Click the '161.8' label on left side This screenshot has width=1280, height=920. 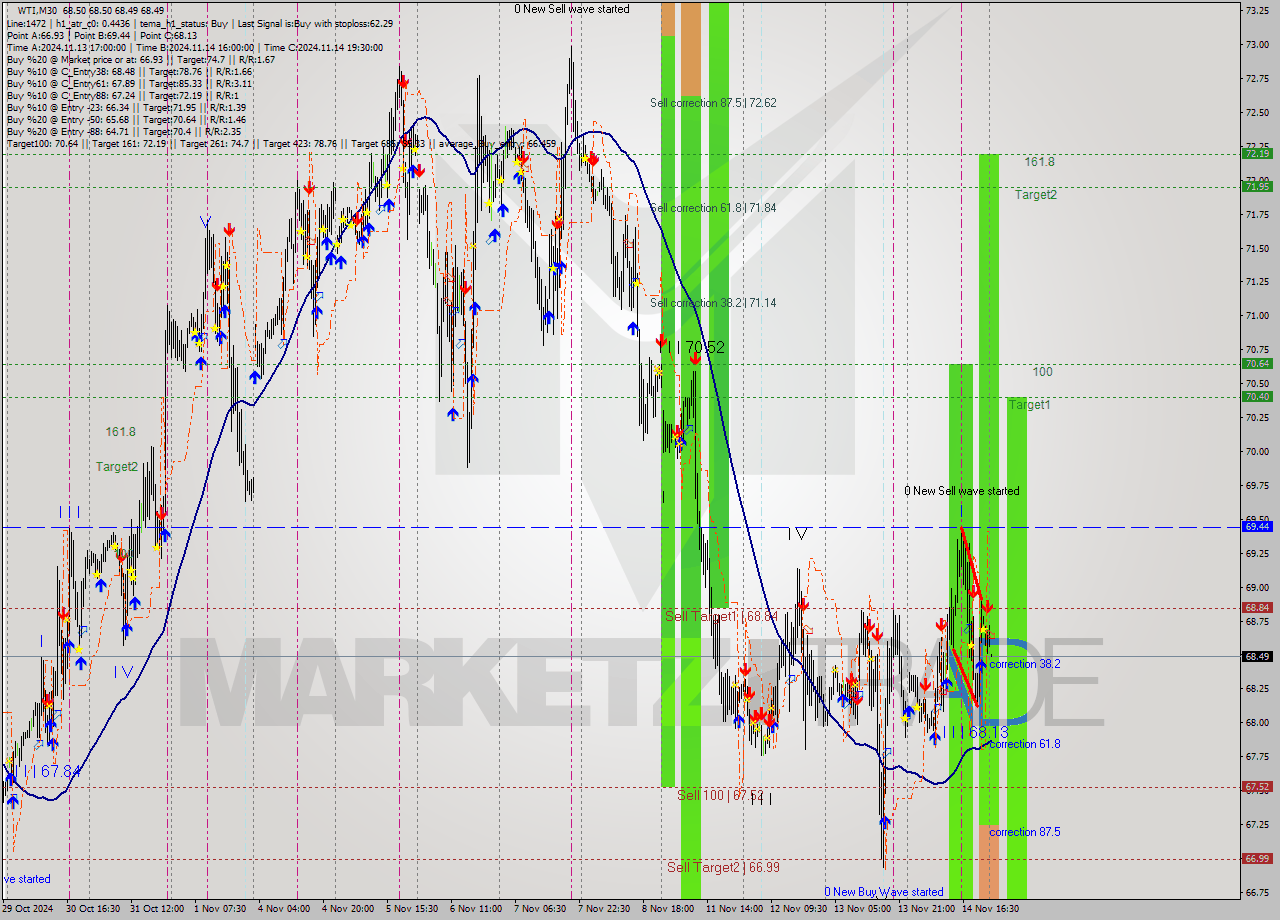(120, 432)
